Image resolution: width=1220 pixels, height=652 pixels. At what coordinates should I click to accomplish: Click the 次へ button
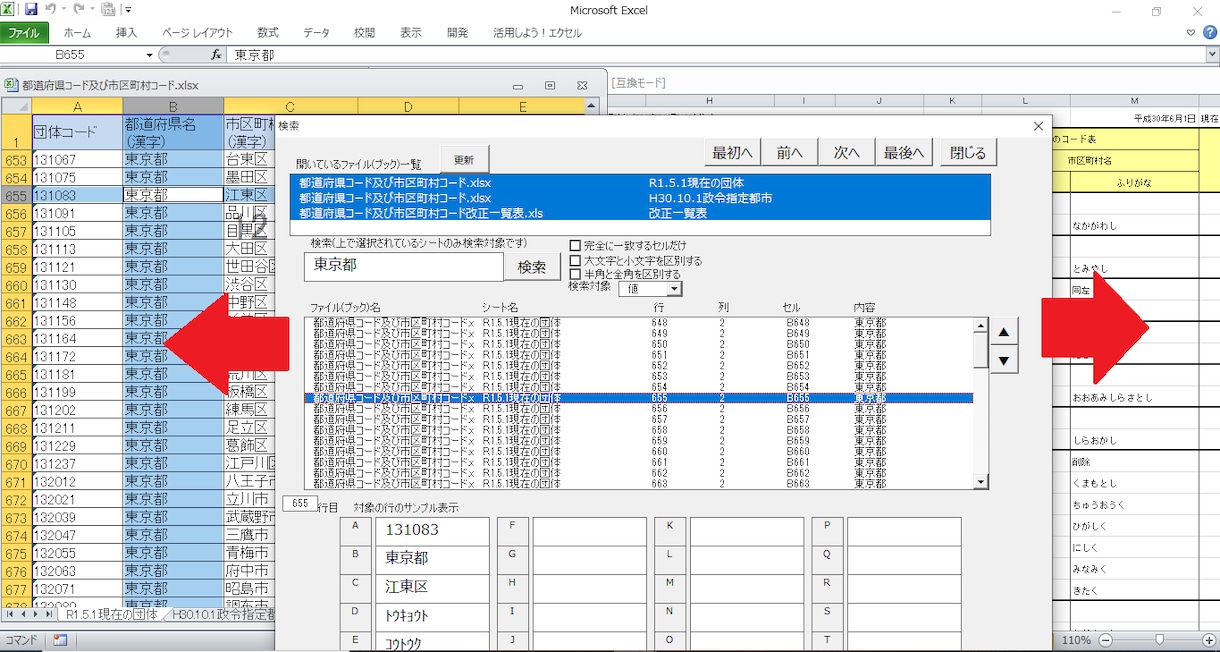(847, 153)
